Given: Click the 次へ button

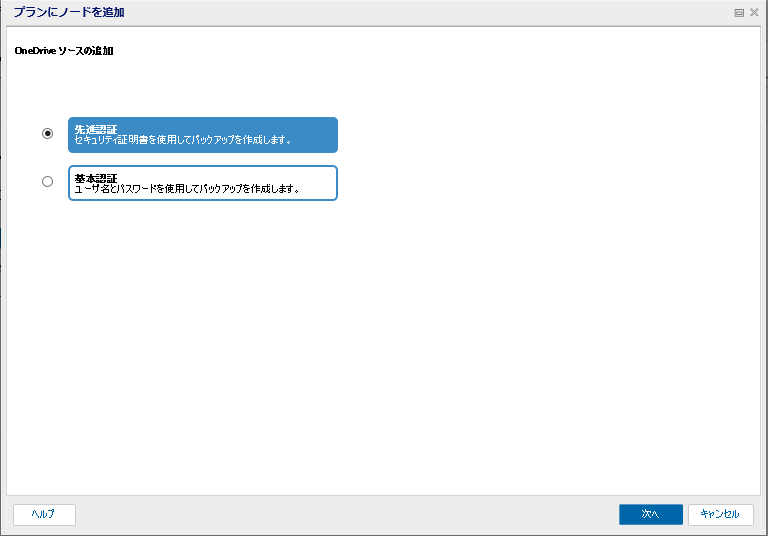Looking at the screenshot, I should (x=650, y=514).
